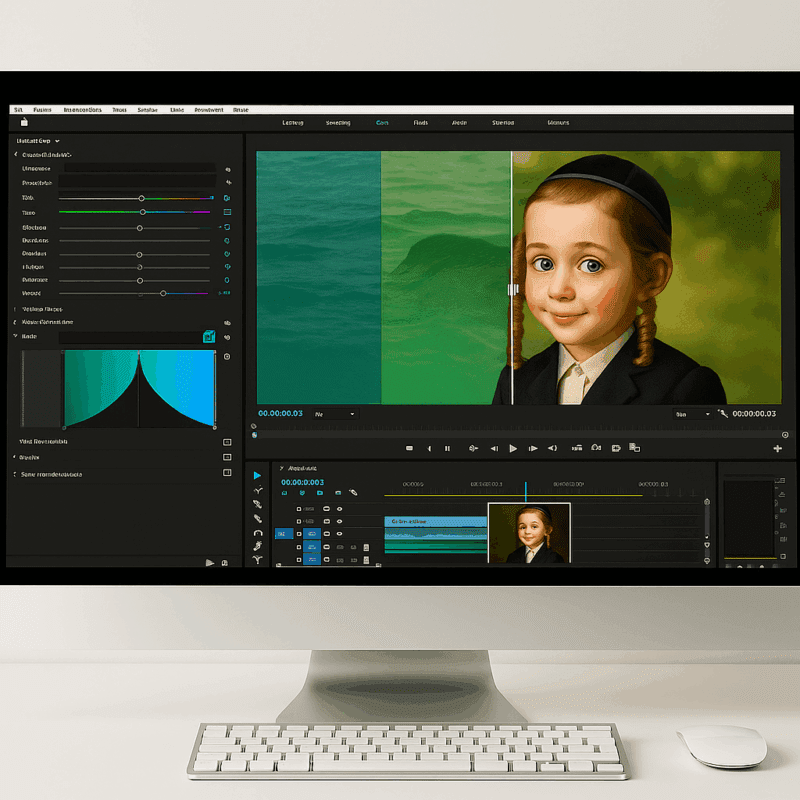This screenshot has height=800, width=800.
Task: Open the dropdown arrow beside the color panel title
Action: (x=58, y=141)
